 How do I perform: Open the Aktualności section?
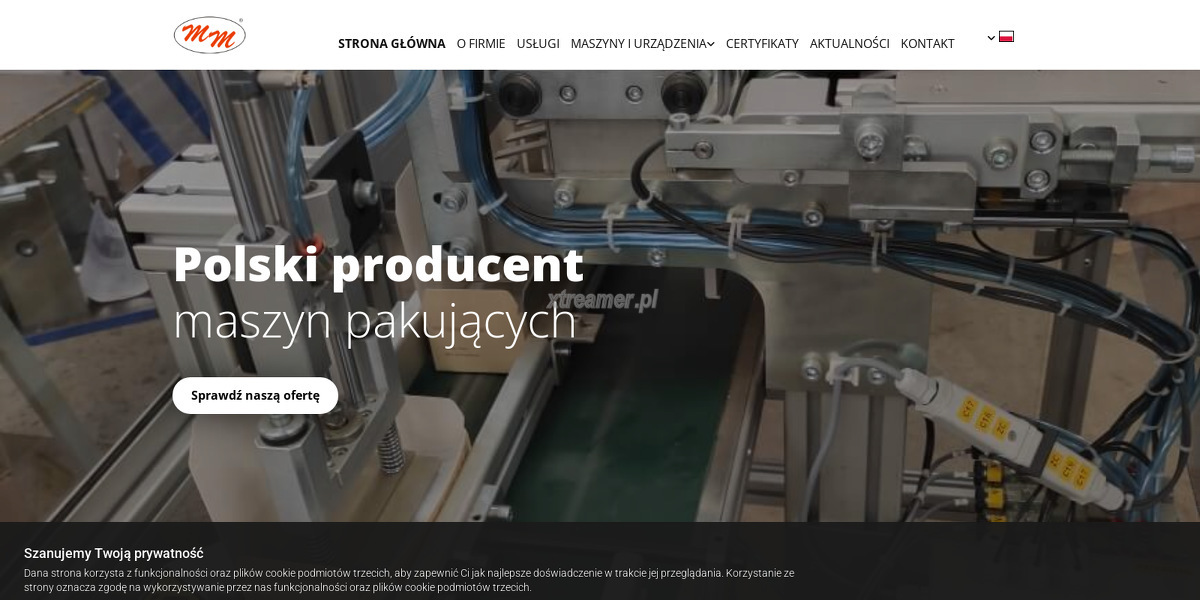(850, 44)
